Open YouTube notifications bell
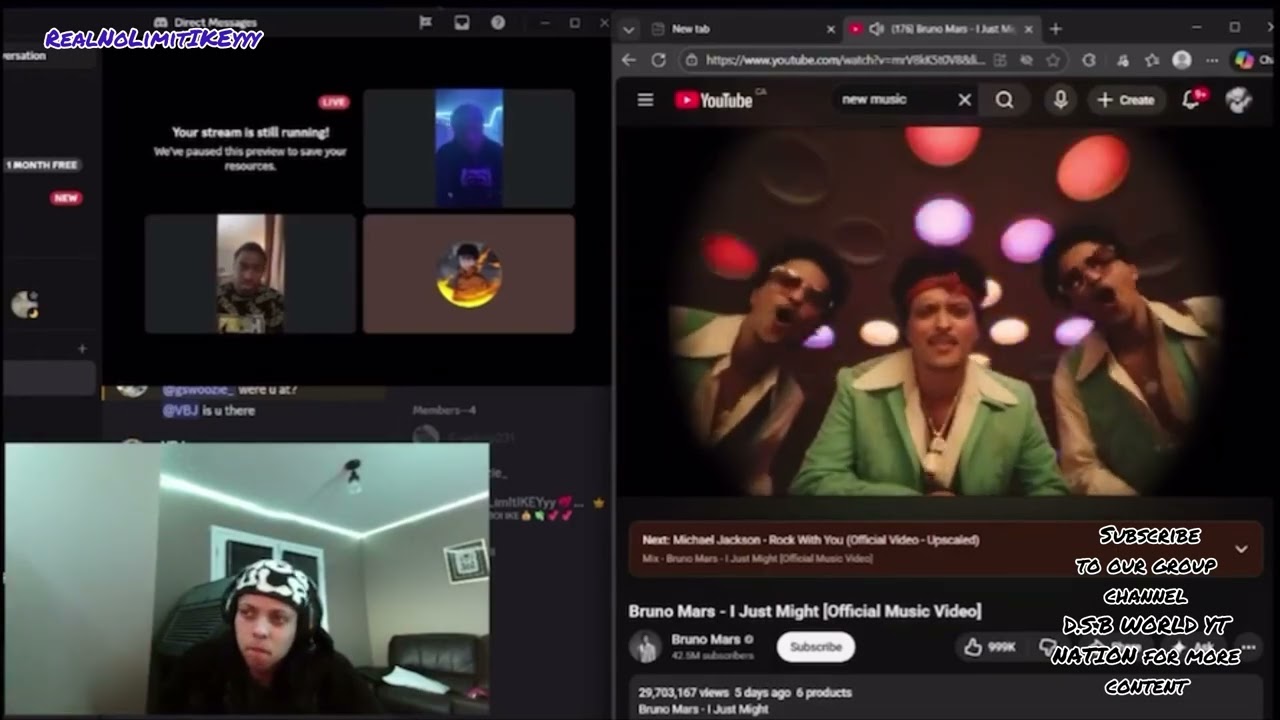 point(1191,99)
